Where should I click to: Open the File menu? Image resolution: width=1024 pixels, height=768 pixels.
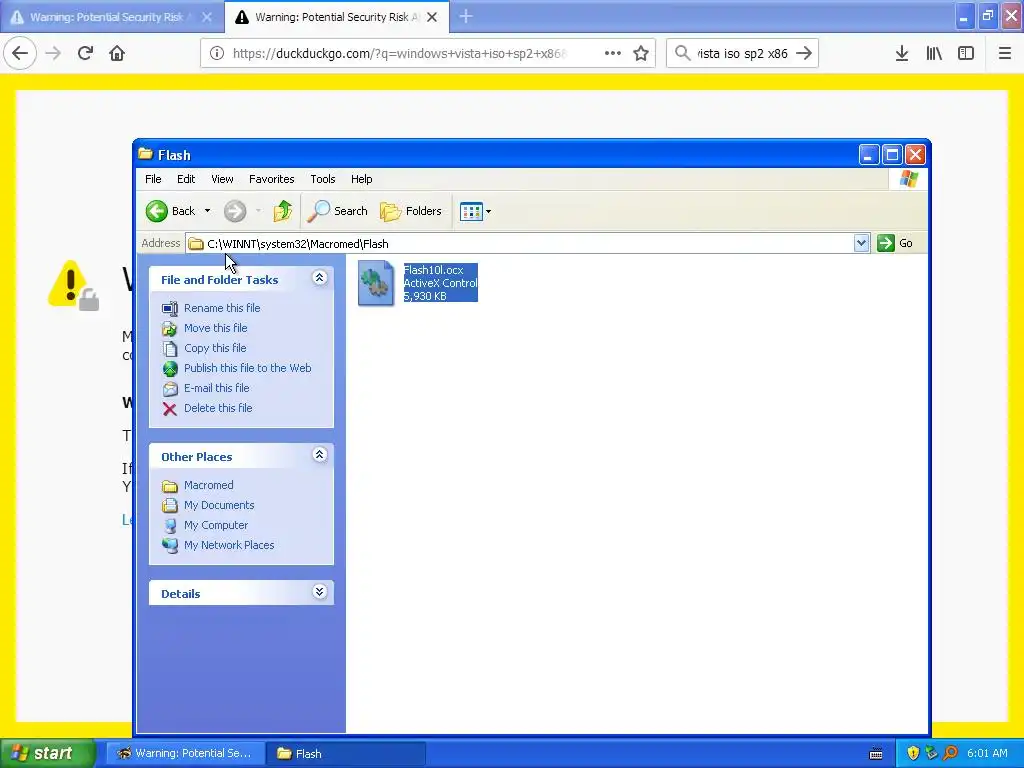pos(153,179)
